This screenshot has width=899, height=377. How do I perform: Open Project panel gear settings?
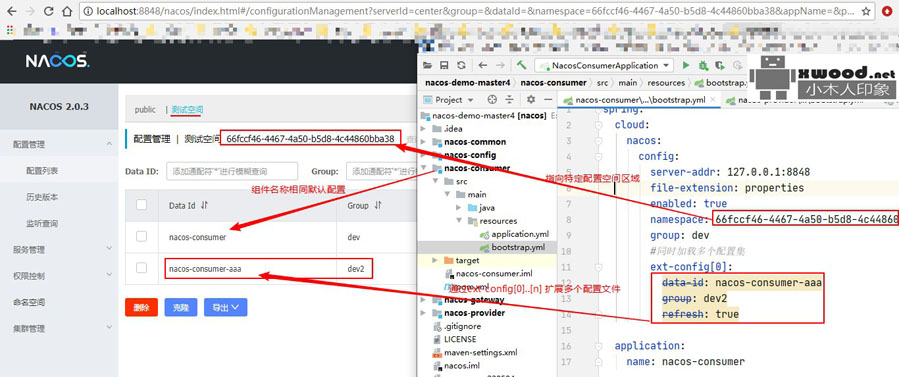[531, 100]
